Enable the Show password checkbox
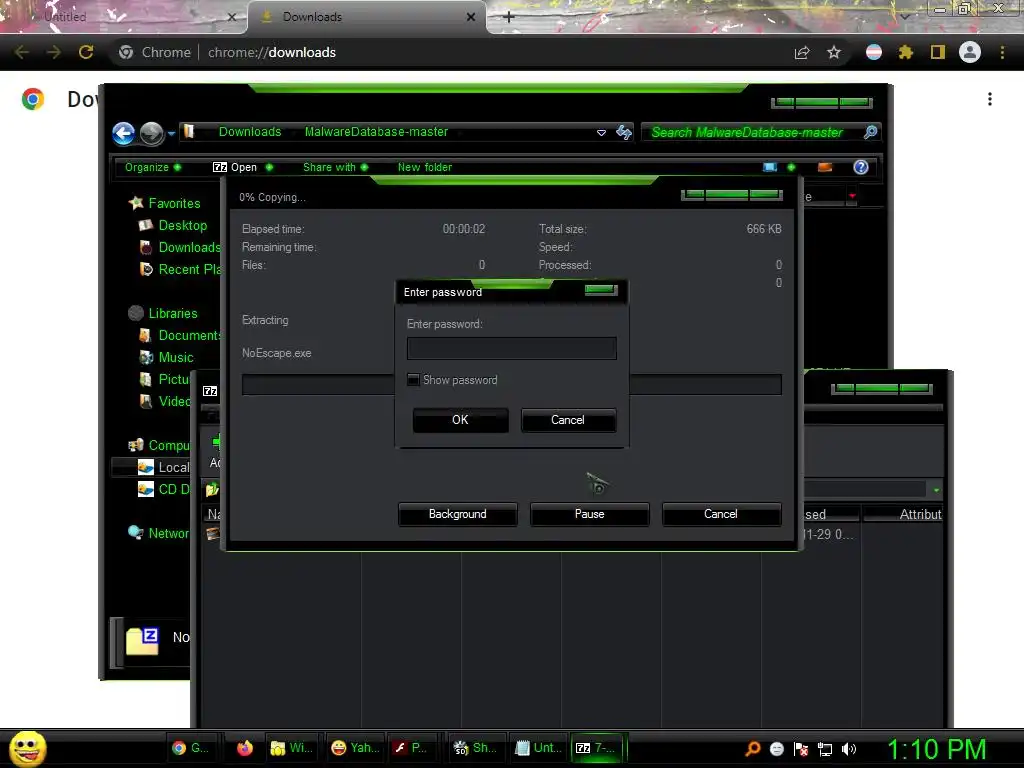 [413, 379]
